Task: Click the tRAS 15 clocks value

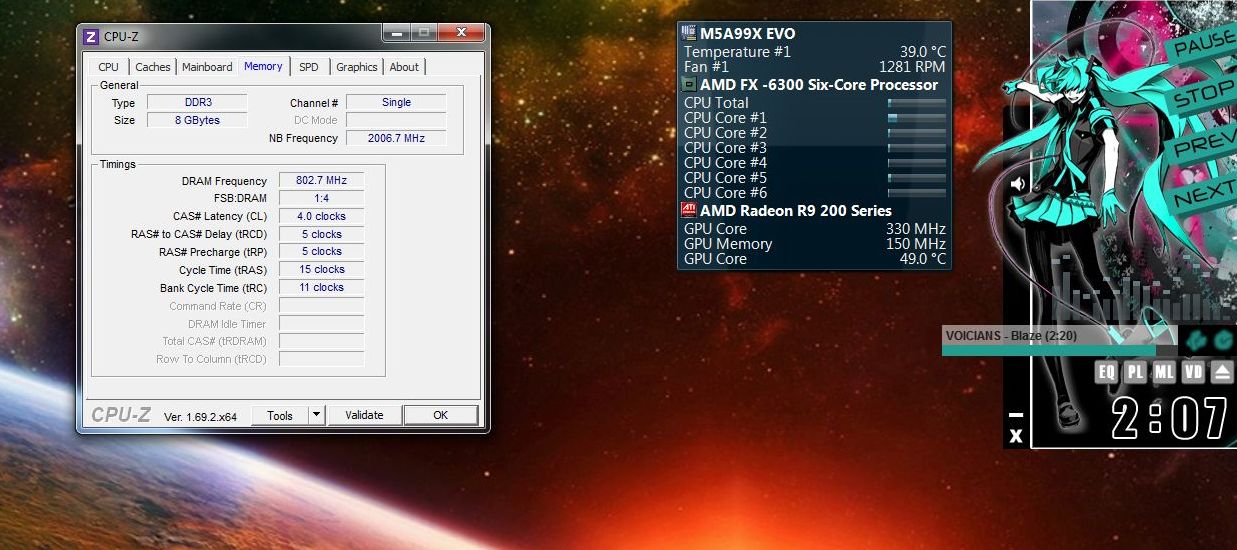Action: pos(321,269)
